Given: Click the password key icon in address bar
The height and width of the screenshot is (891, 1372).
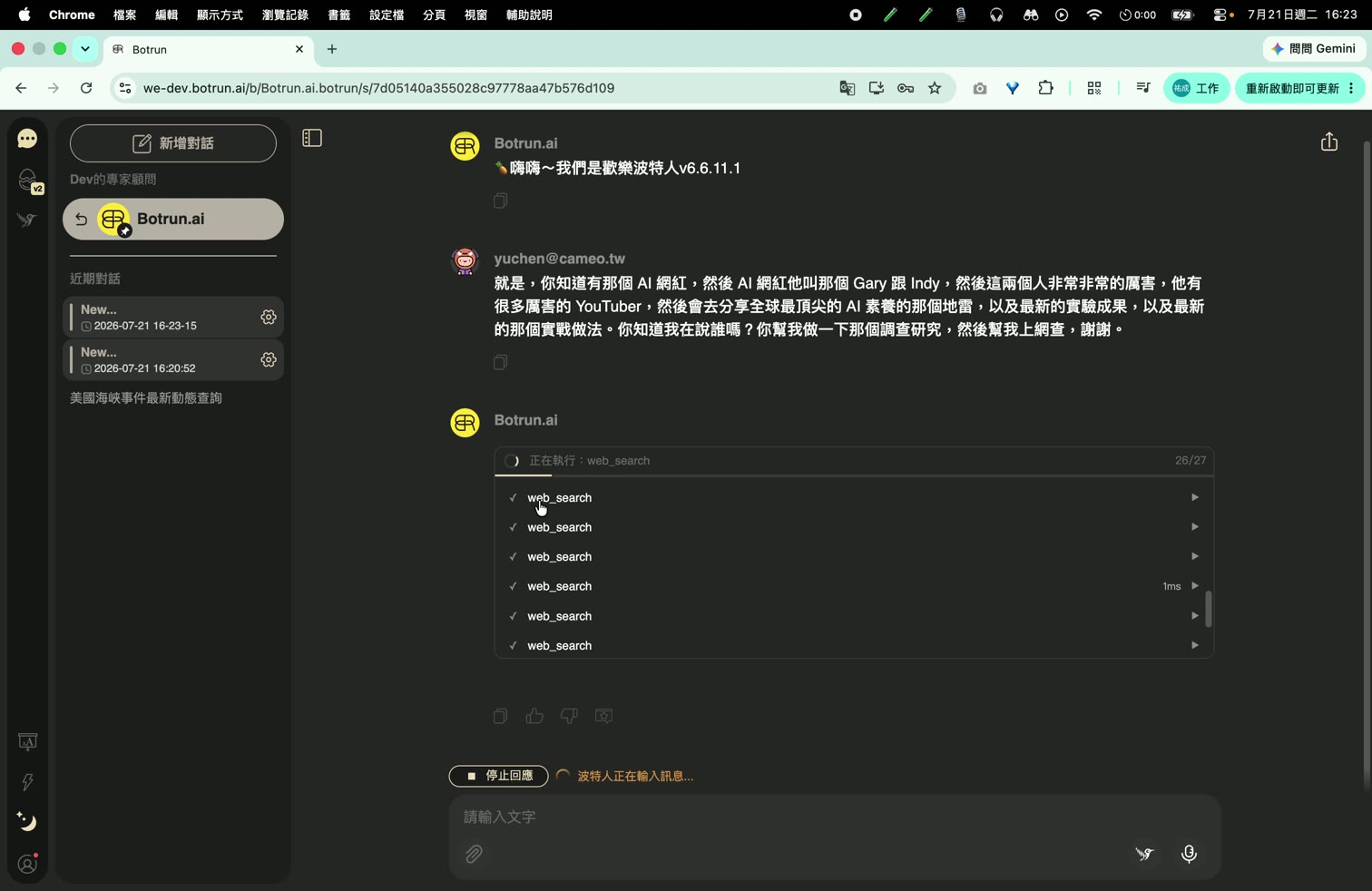Looking at the screenshot, I should point(906,88).
